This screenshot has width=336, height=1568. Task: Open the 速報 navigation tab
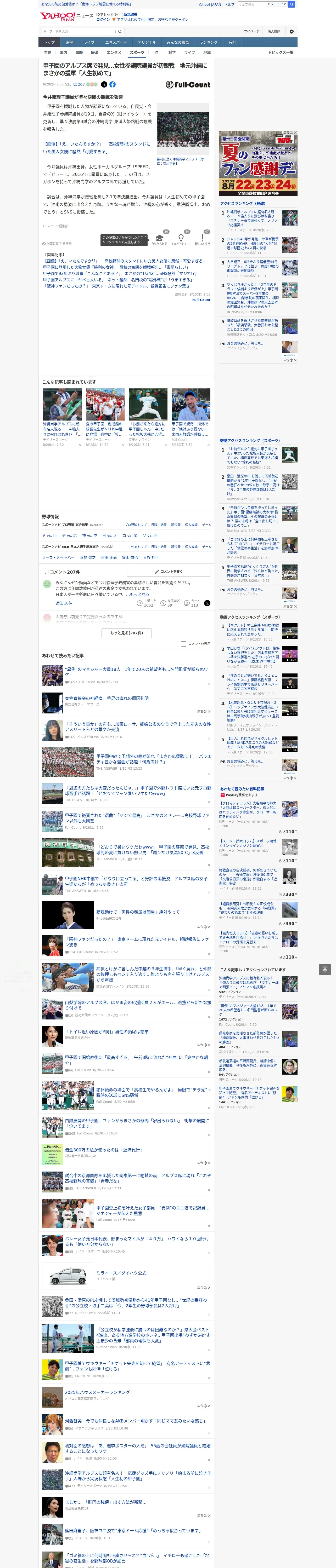[x=69, y=43]
